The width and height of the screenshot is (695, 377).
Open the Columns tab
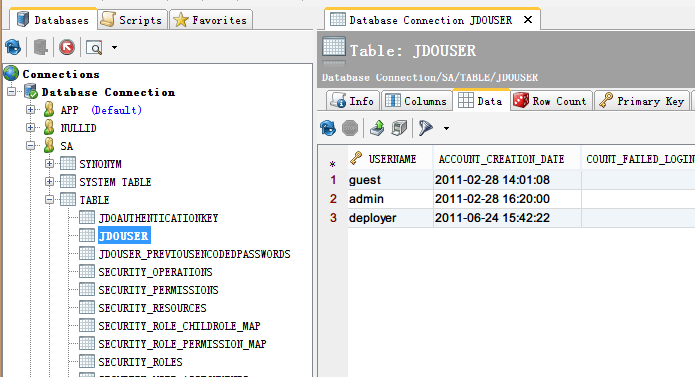pyautogui.click(x=416, y=101)
